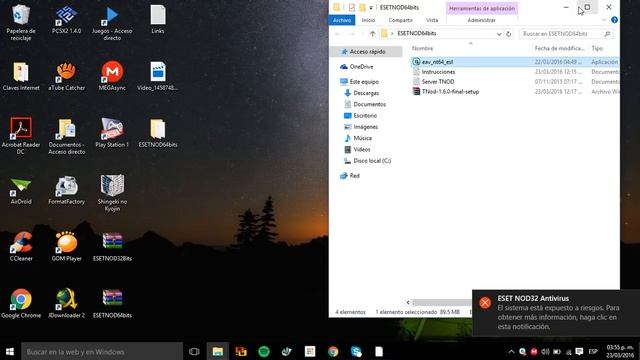Open the address bar history dropdown
The width and height of the screenshot is (640, 360).
[499, 34]
